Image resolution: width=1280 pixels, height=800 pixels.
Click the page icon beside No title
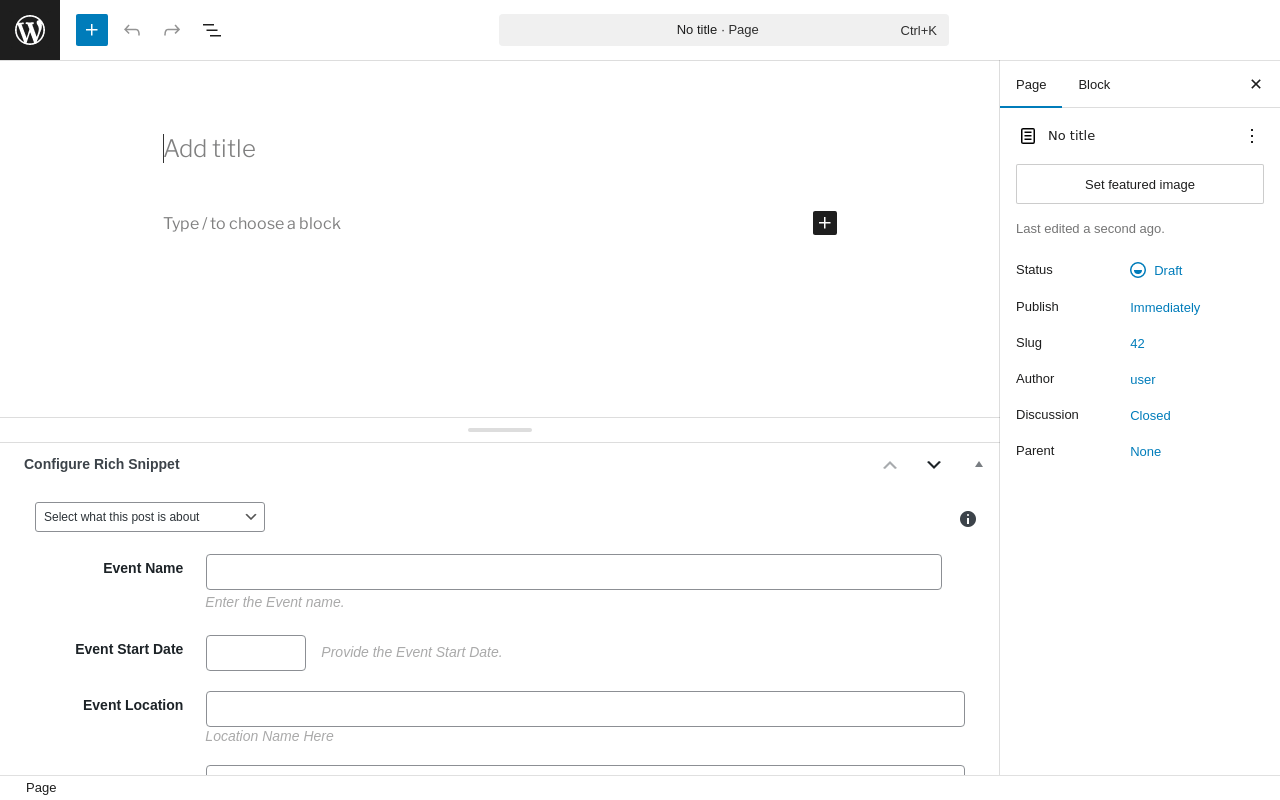click(x=1028, y=136)
